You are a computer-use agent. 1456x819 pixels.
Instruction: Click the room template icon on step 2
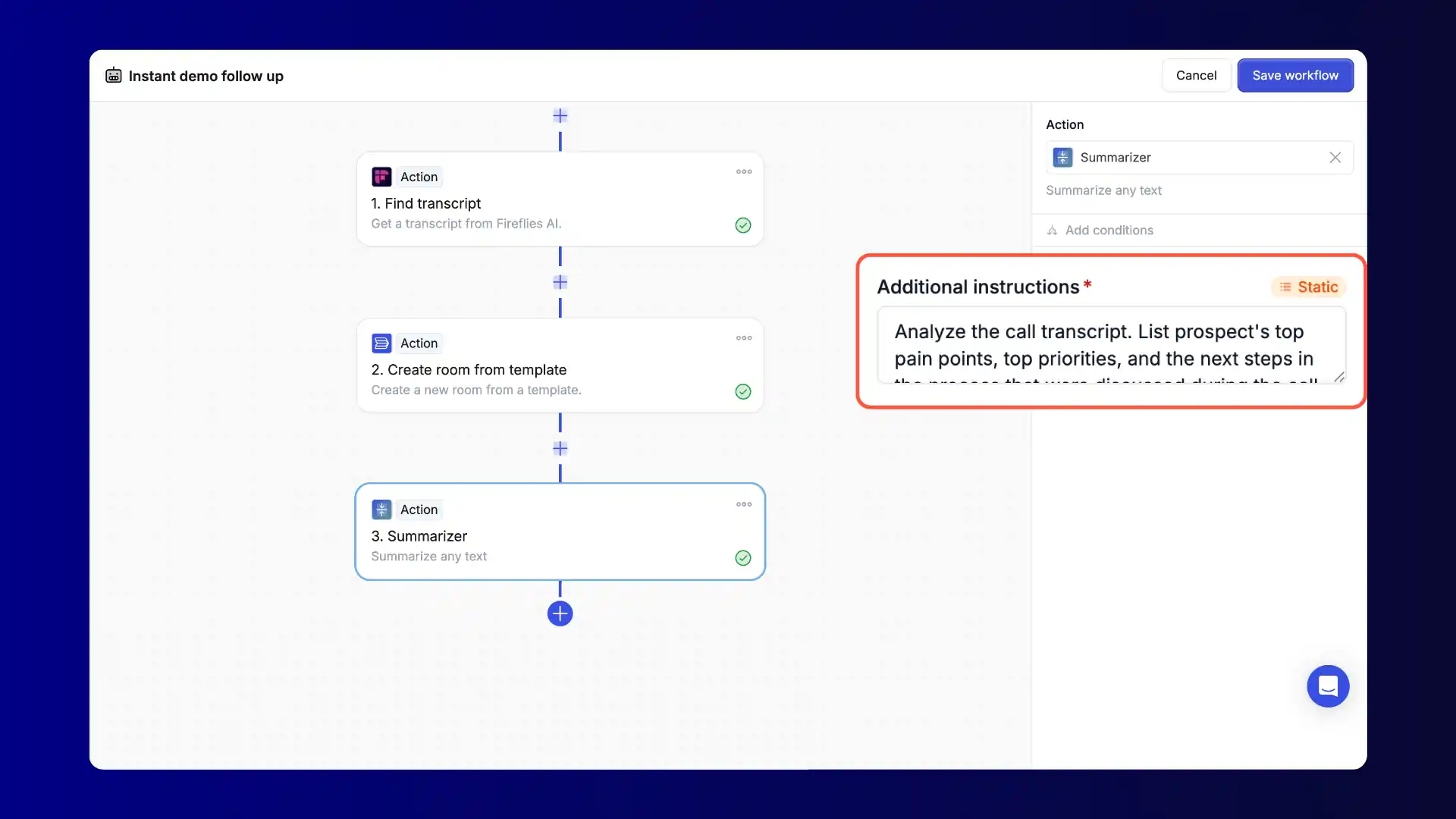pos(381,344)
